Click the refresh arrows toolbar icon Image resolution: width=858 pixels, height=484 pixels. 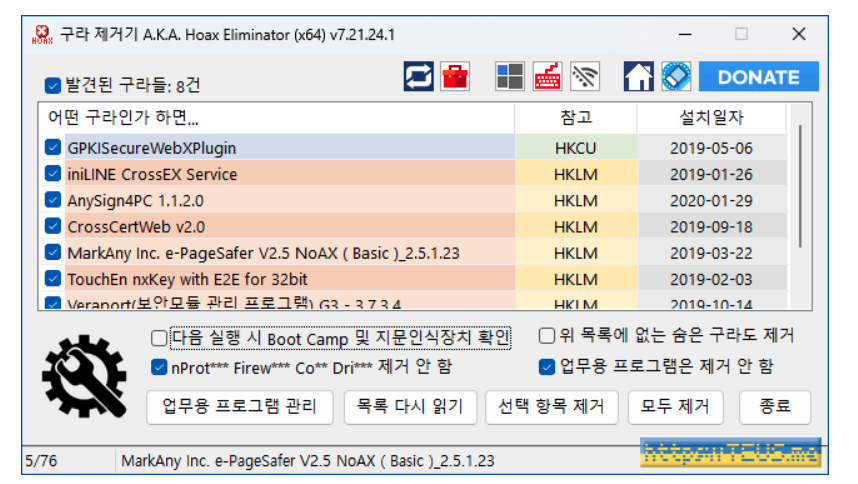(419, 76)
